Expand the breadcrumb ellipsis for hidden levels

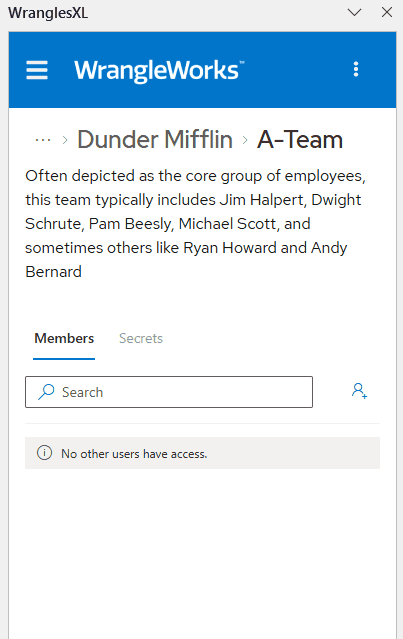click(x=43, y=141)
